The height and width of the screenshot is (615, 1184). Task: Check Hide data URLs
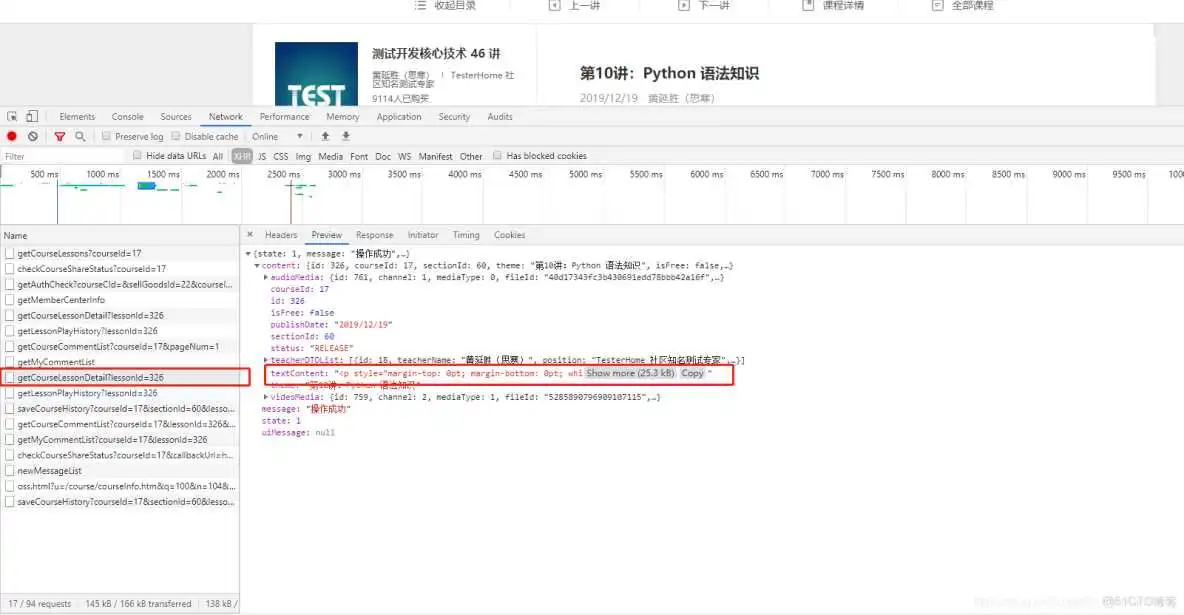coord(137,156)
